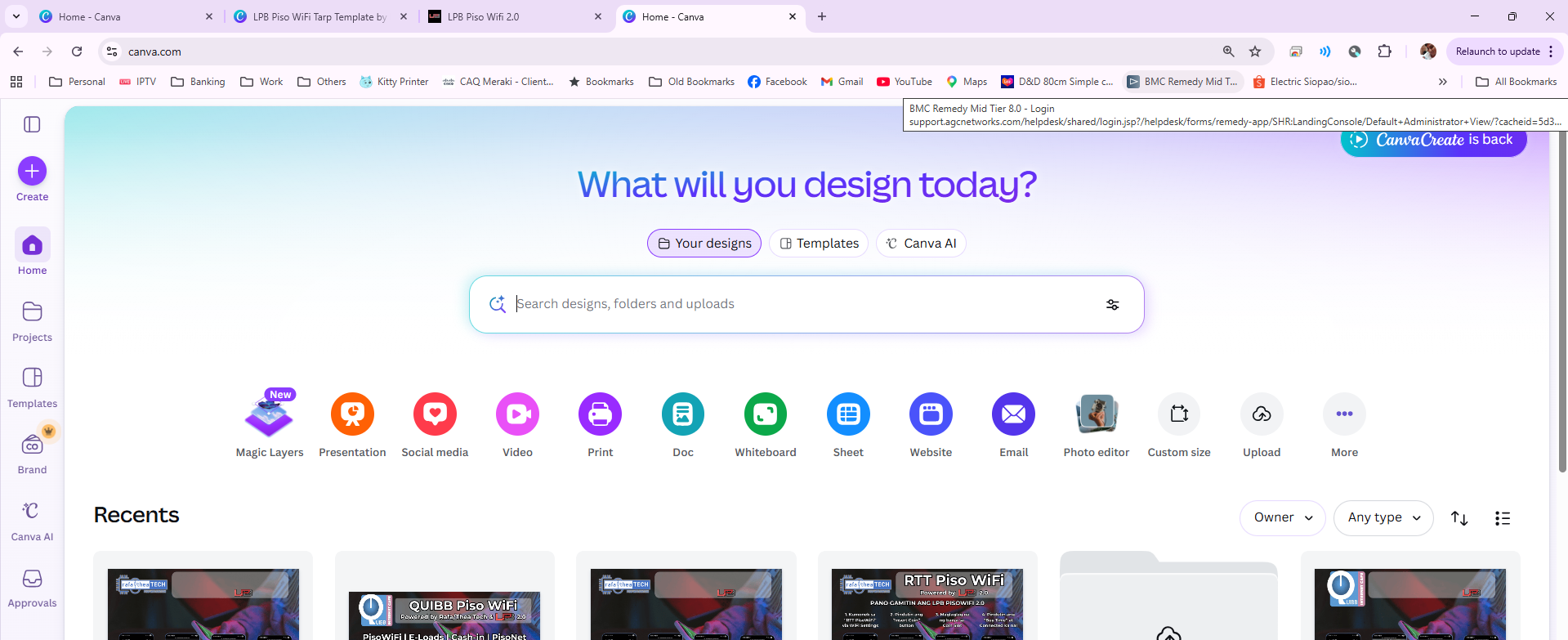1568x640 pixels.
Task: Expand the Any type filter dropdown
Action: pyautogui.click(x=1383, y=518)
